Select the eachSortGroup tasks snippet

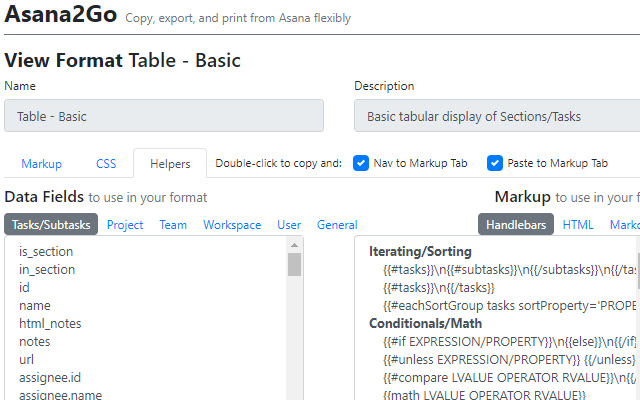(x=509, y=305)
